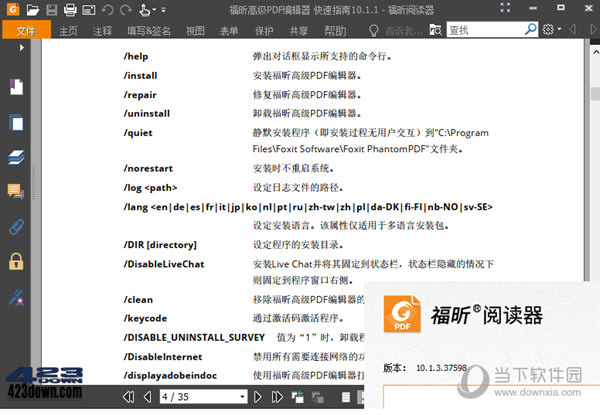
Task: Click the /norestart command text
Action: pos(148,169)
